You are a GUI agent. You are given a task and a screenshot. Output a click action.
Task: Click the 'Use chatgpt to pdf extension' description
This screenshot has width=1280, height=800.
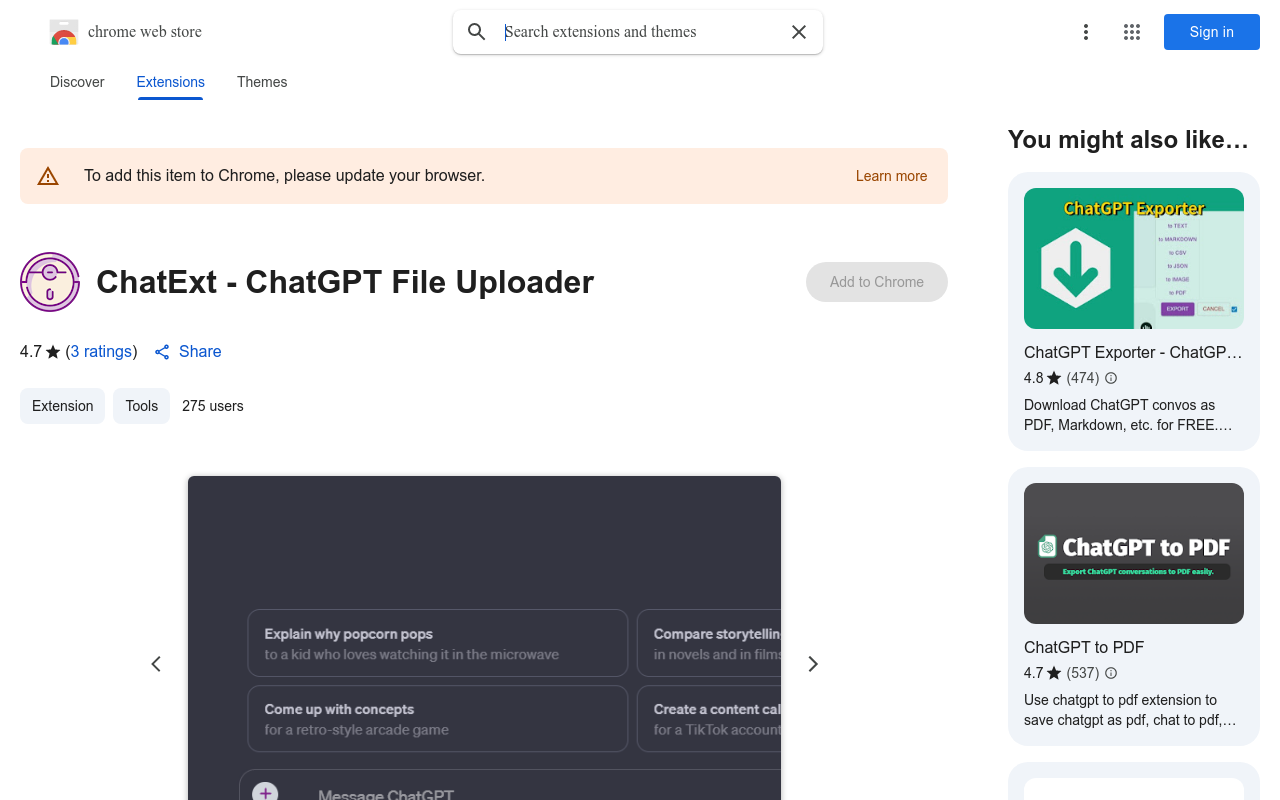coord(1130,710)
